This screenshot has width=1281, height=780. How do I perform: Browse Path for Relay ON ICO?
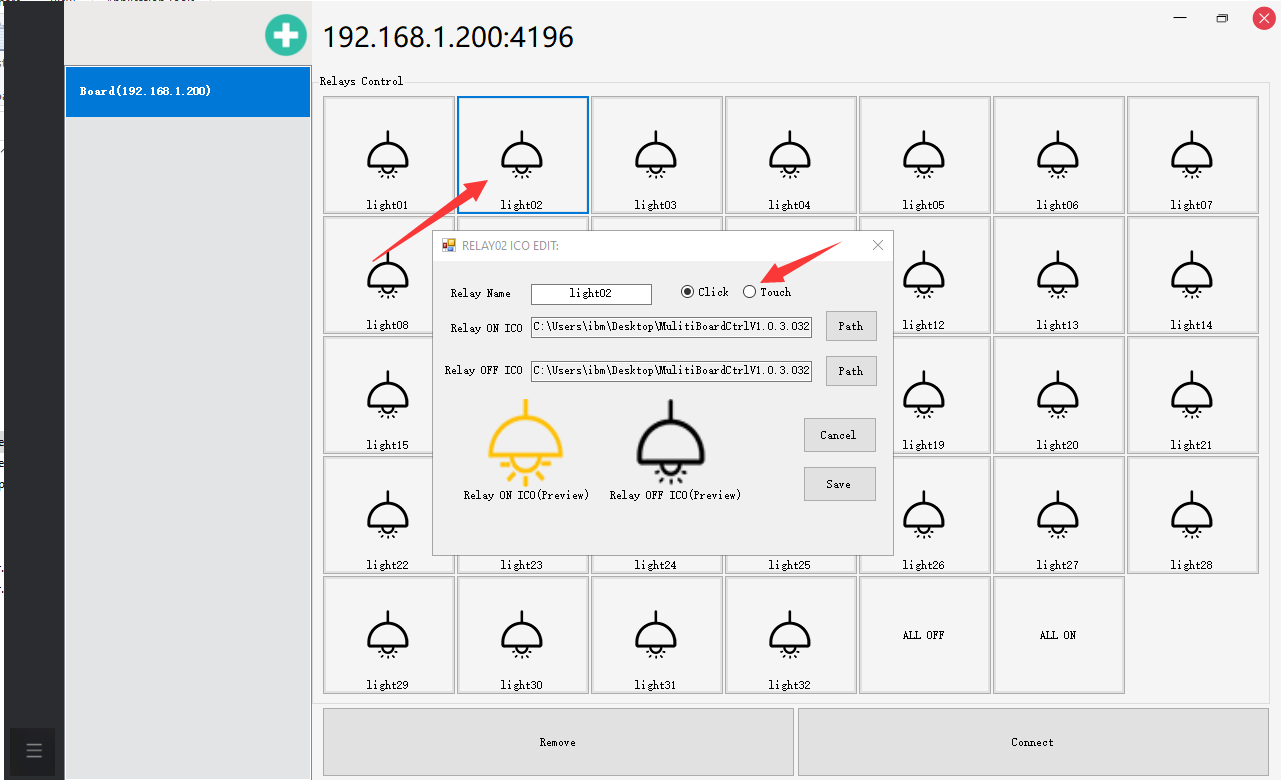coord(851,326)
